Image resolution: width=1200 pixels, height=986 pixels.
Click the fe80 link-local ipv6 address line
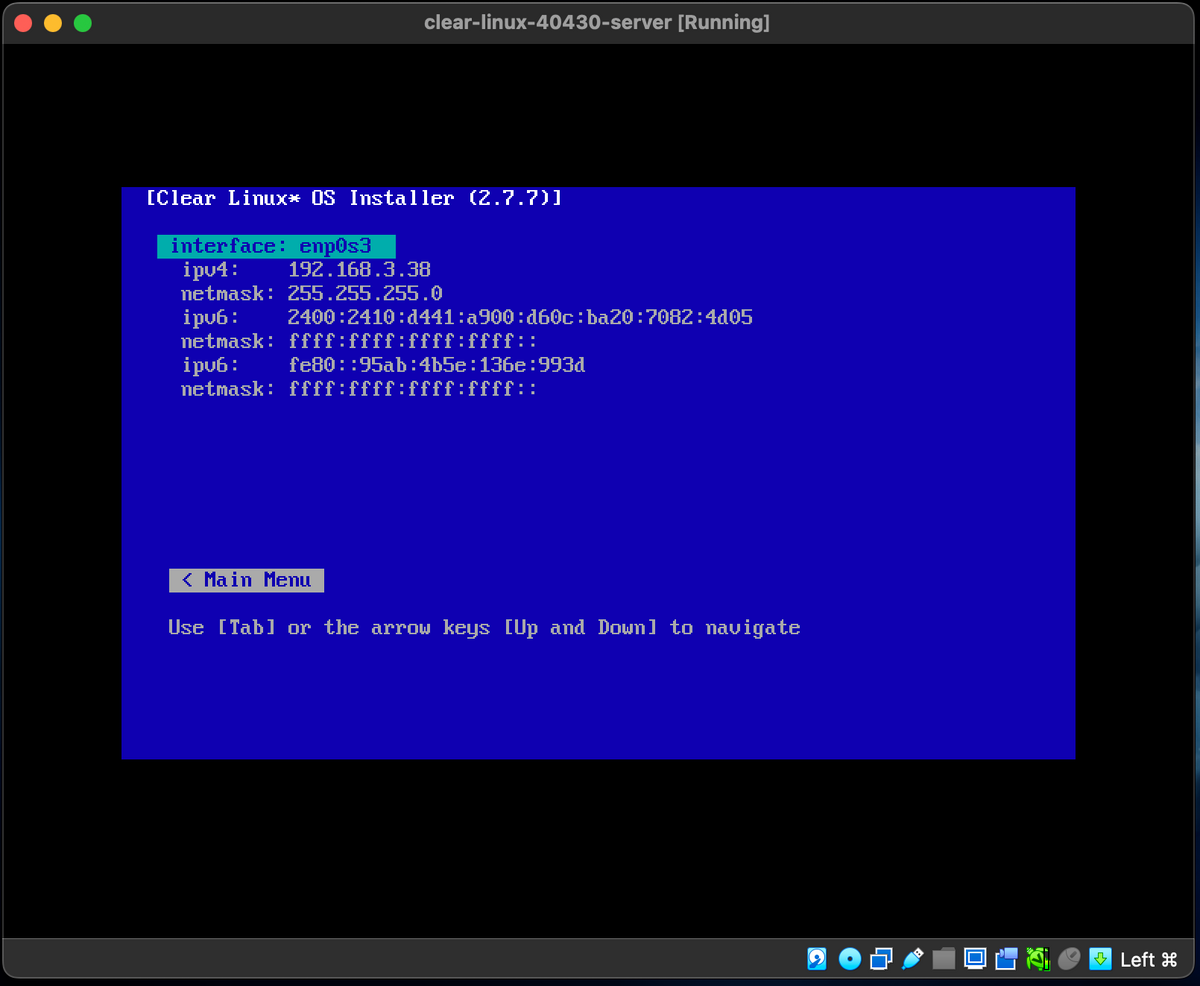383,365
